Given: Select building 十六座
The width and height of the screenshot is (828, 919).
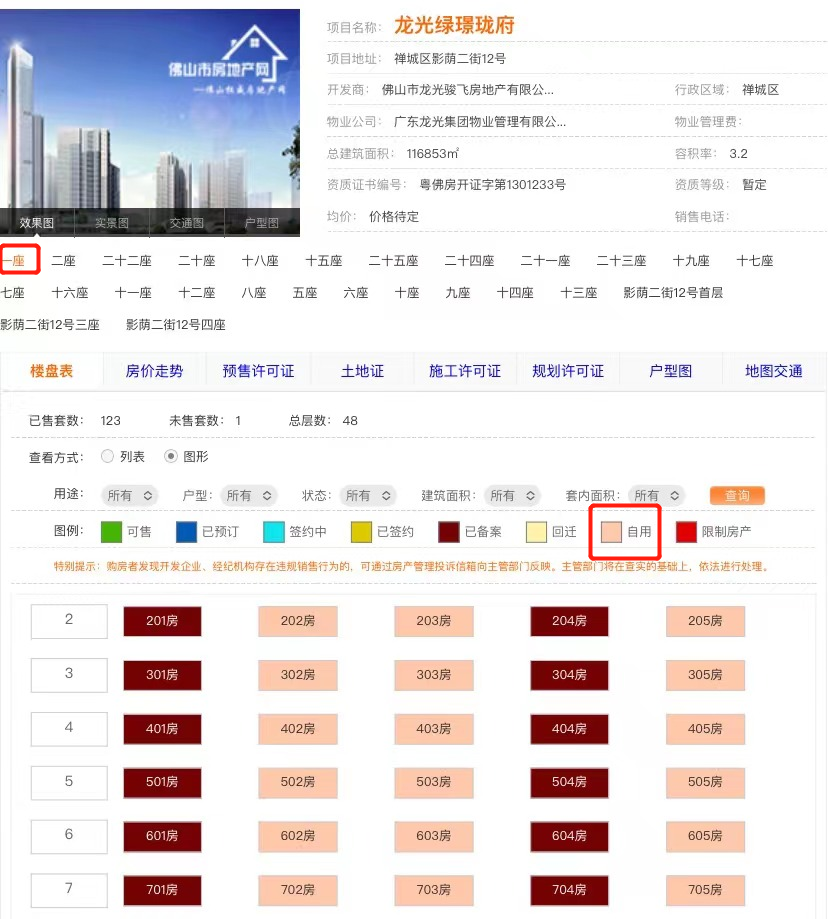Looking at the screenshot, I should [70, 292].
